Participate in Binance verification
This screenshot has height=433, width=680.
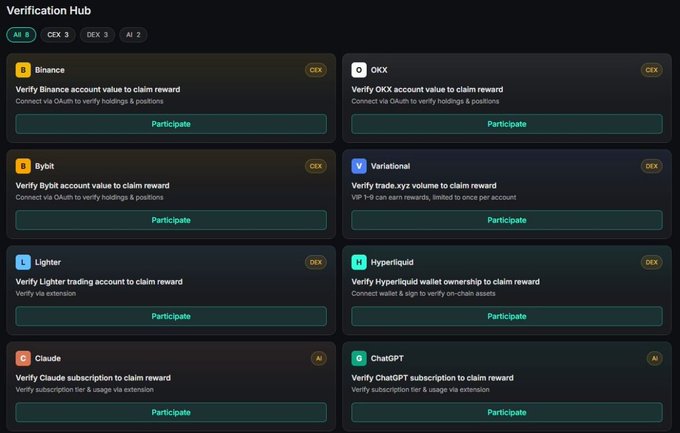point(171,124)
